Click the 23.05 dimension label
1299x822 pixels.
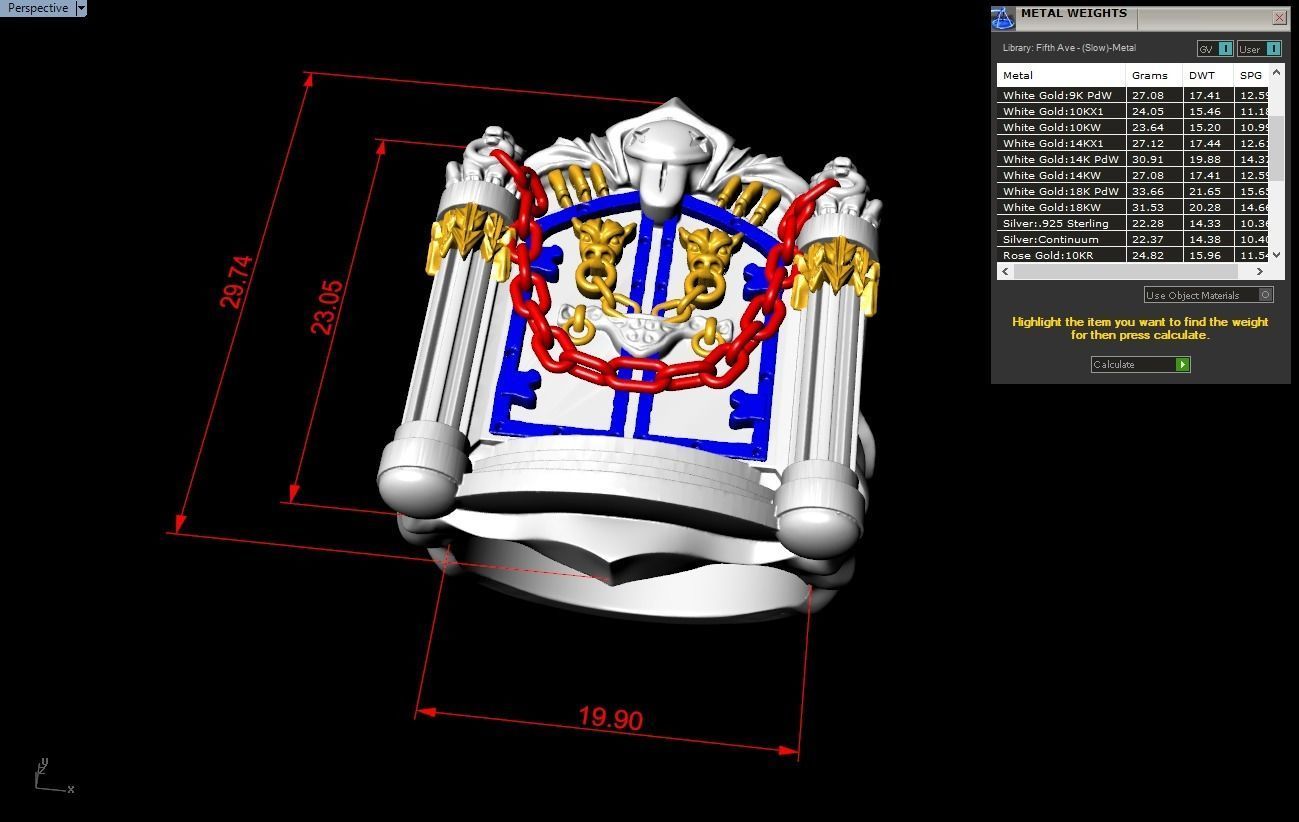tap(327, 307)
